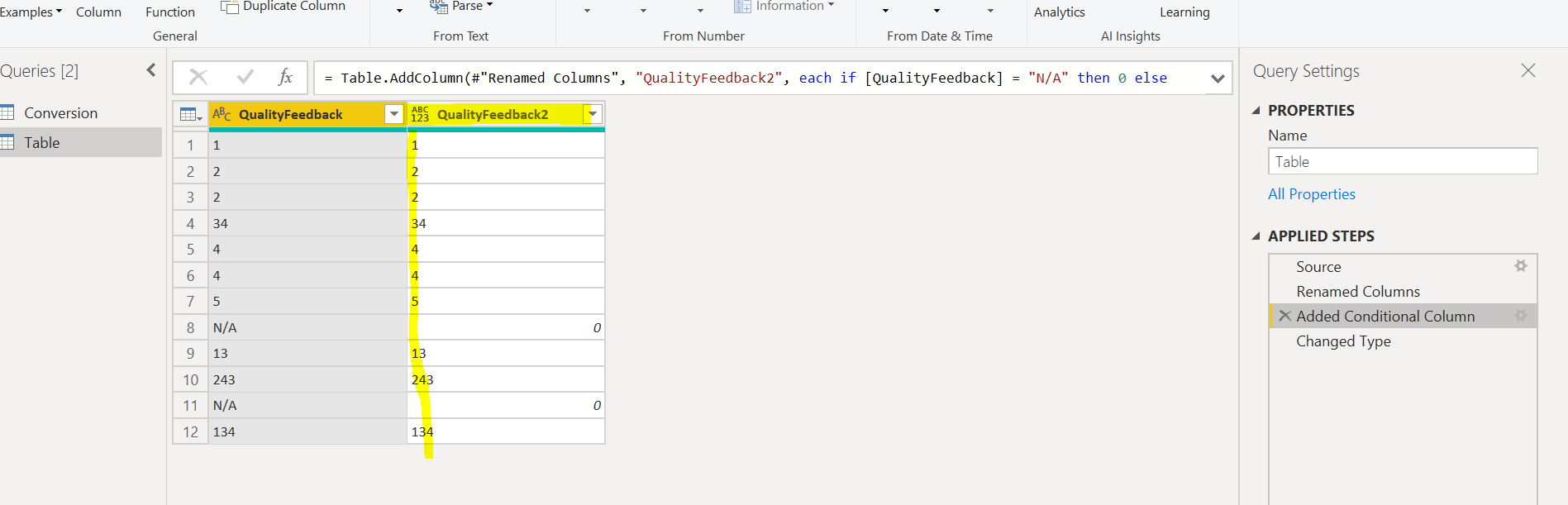Screen dimensions: 1568x505
Task: Click the Analytics button in AI Insights
Action: point(1059,12)
